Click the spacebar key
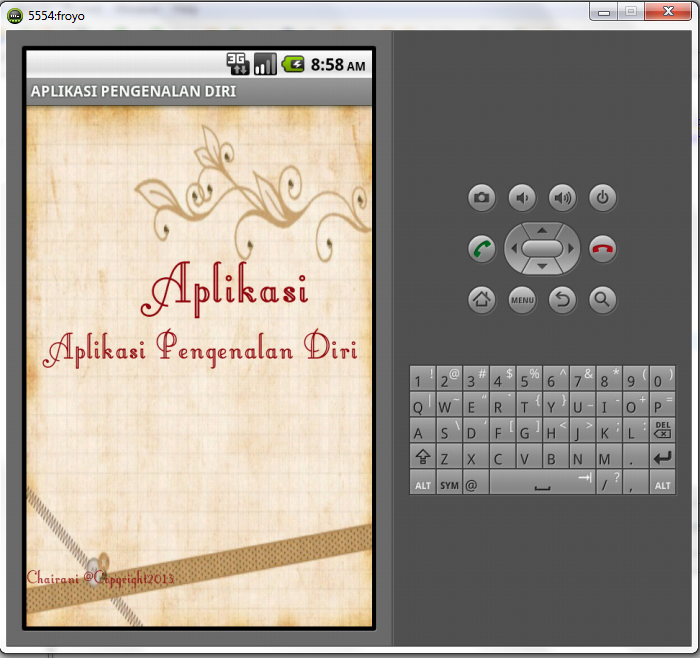Screen dimensions: 700x658 click(542, 483)
